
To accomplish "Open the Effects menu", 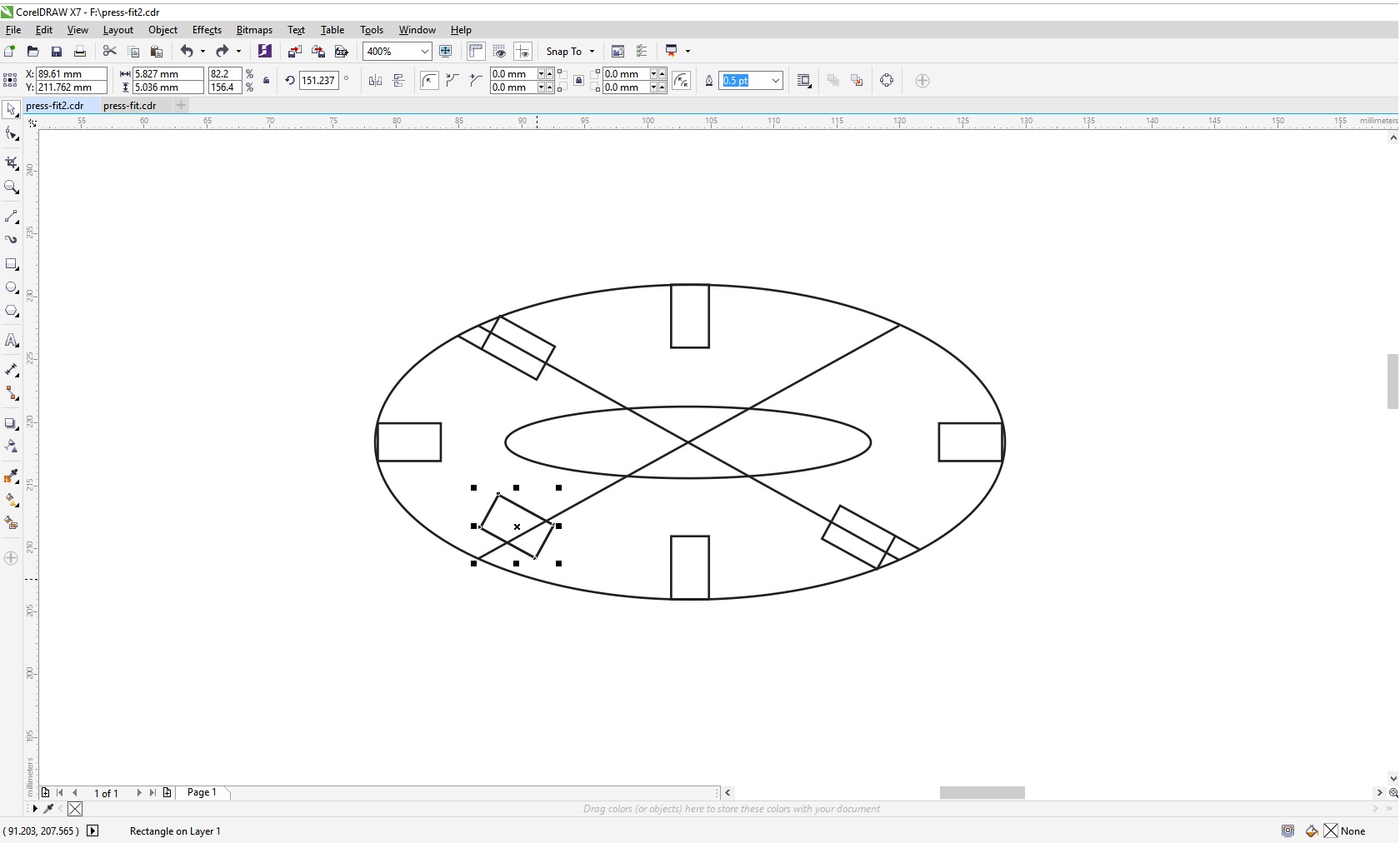I will click(207, 30).
